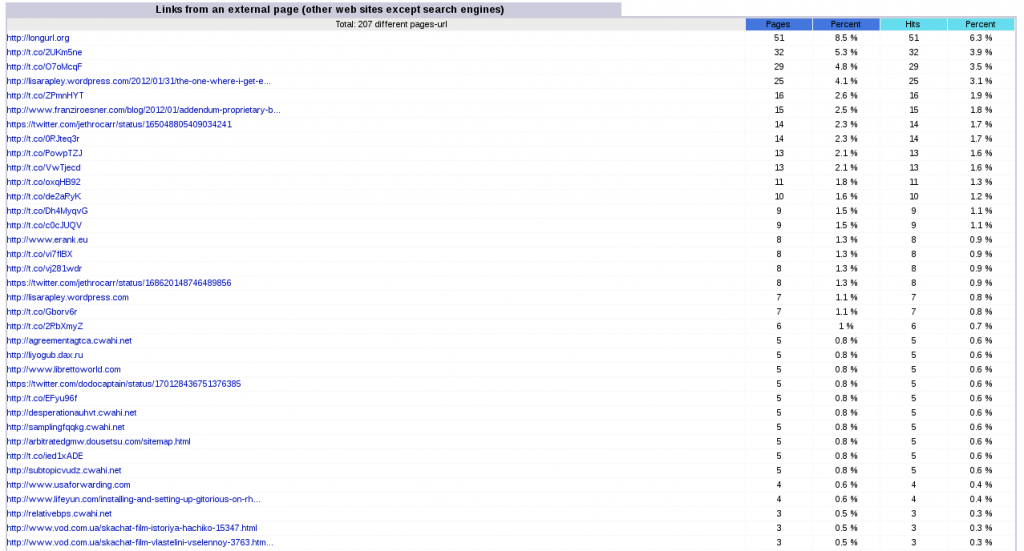
Task: Open the http://t.co/ZPmnHYT link
Action: click(45, 95)
